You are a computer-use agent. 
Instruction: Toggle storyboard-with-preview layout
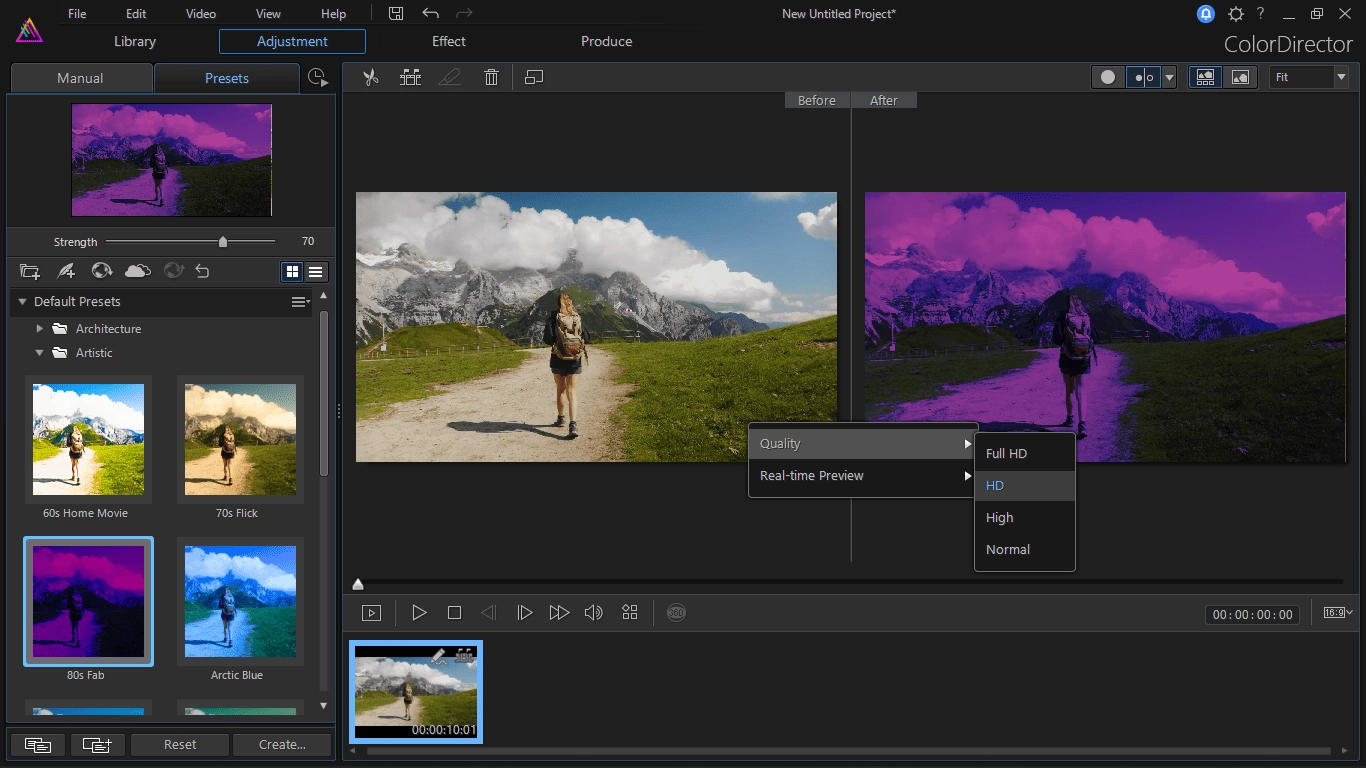click(x=1205, y=77)
